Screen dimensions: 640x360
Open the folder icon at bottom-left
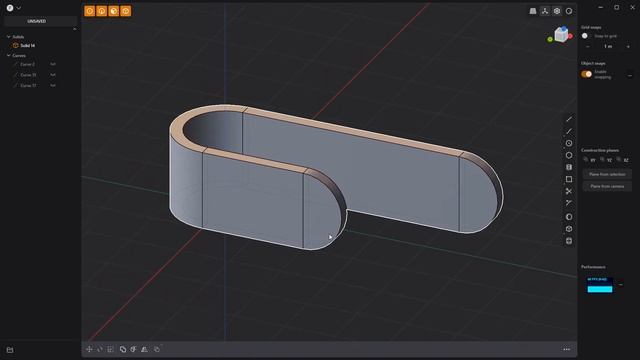(x=10, y=350)
